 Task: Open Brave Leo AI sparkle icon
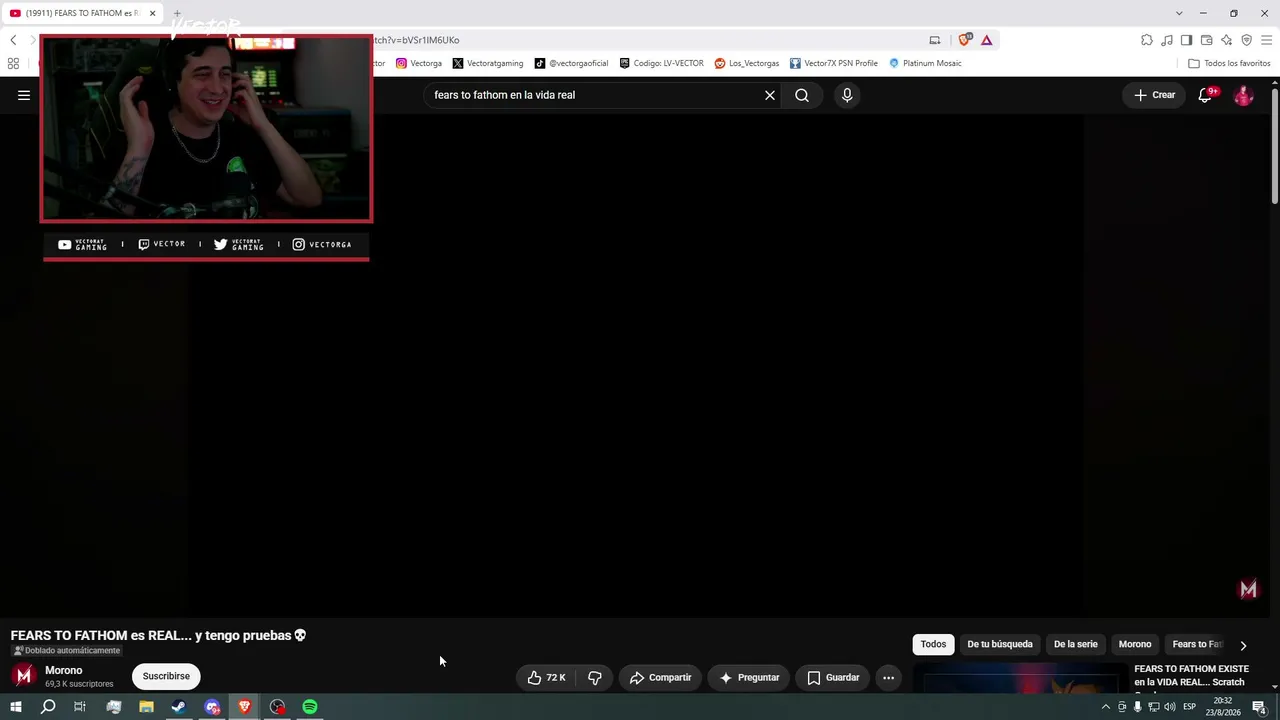tap(1227, 40)
